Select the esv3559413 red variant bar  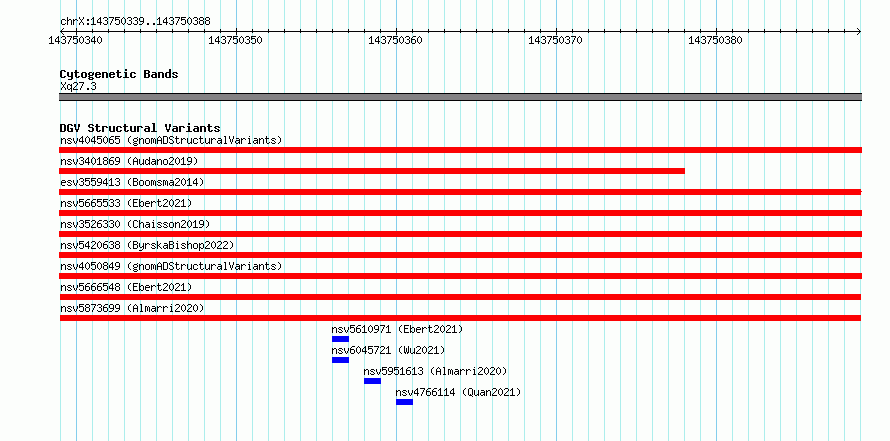(x=460, y=192)
